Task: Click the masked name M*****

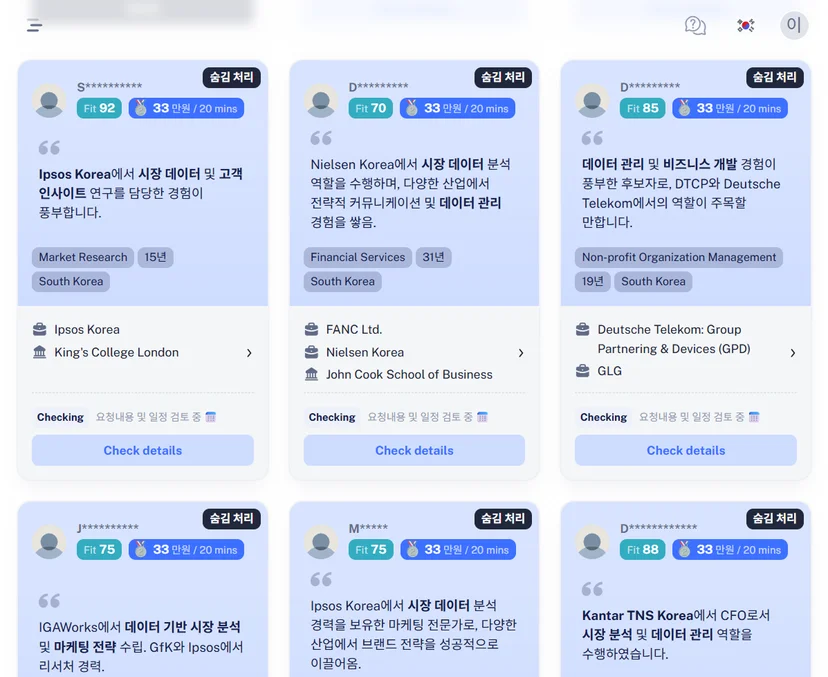Action: pyautogui.click(x=368, y=528)
